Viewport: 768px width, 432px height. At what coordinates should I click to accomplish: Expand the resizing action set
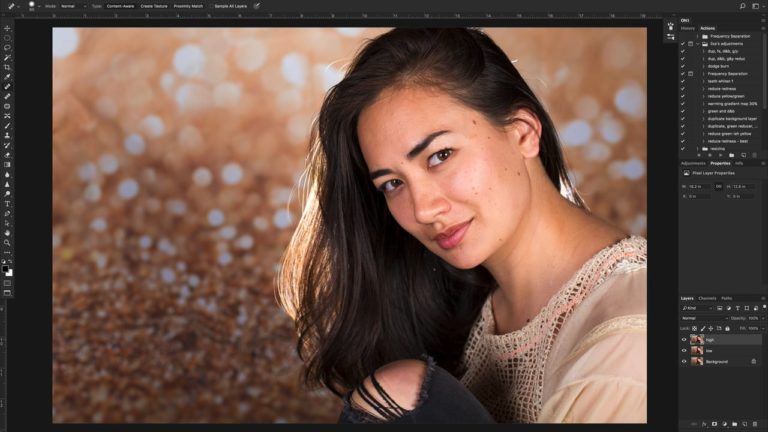click(x=697, y=148)
